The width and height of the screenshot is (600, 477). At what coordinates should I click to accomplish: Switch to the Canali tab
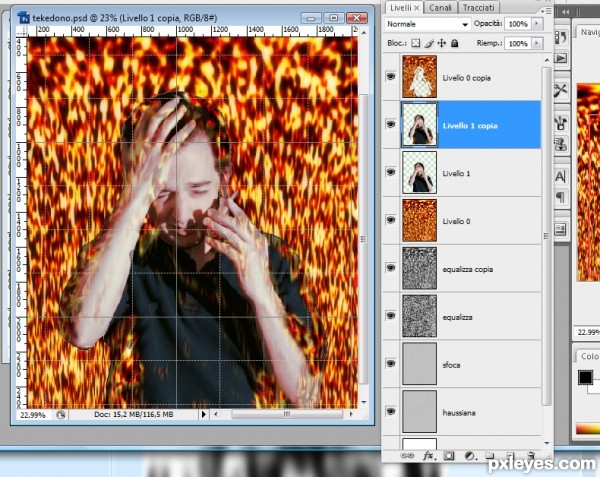pos(440,8)
